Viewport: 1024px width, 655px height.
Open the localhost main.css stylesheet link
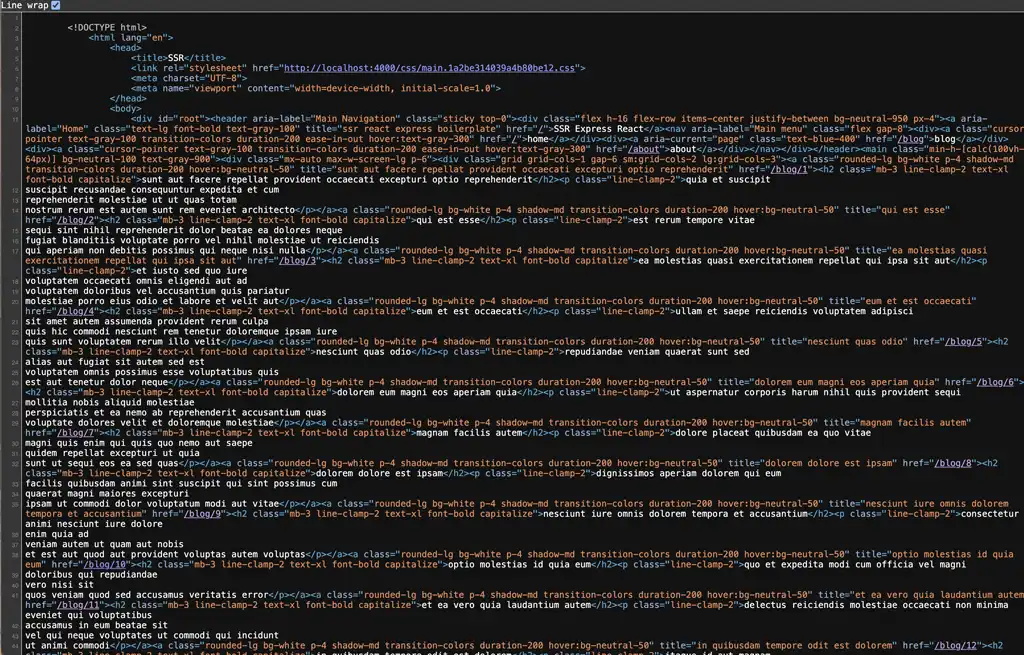[430, 68]
